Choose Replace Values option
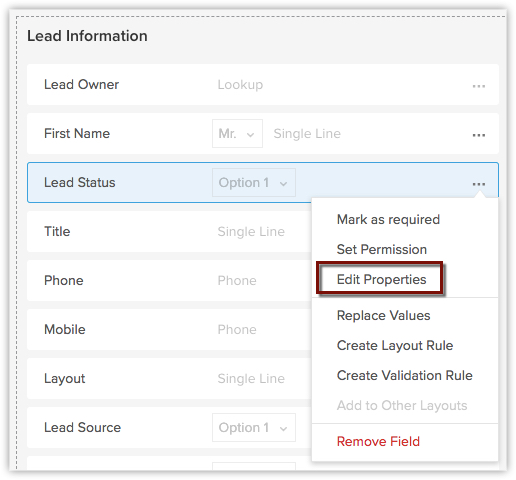This screenshot has width=516, height=480. 383,315
